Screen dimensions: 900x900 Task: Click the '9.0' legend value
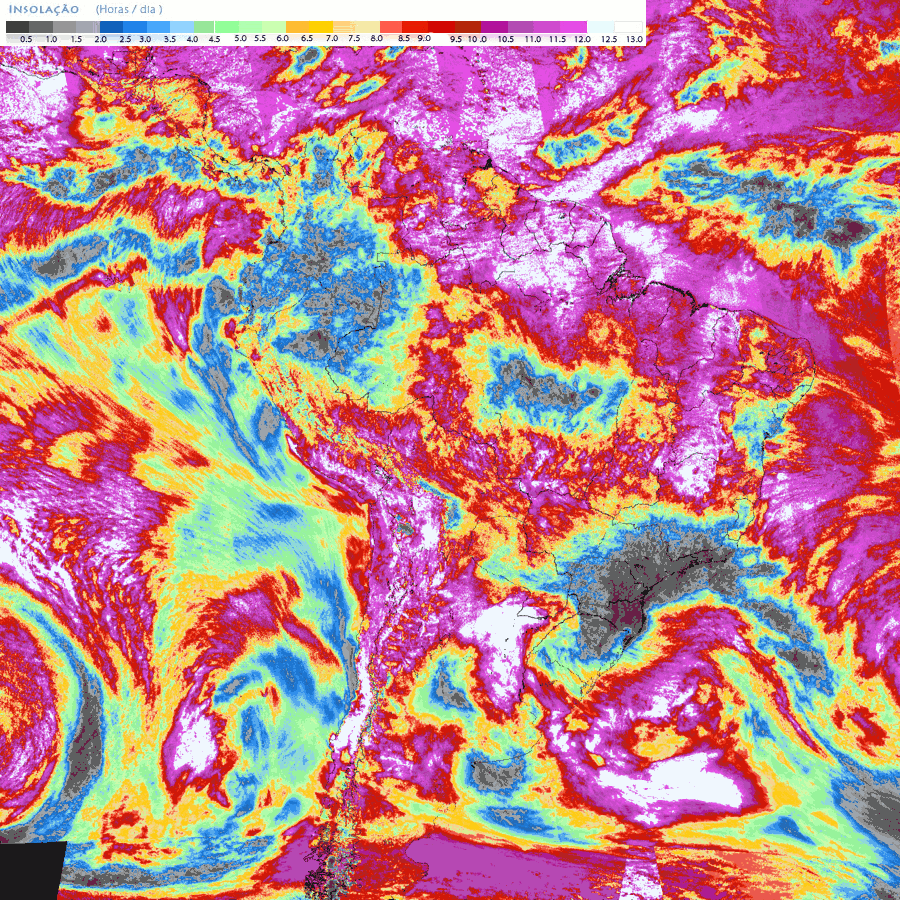point(424,38)
